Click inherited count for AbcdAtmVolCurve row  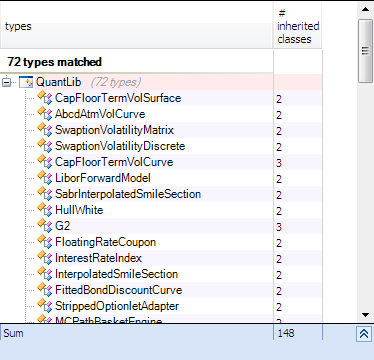(279, 115)
